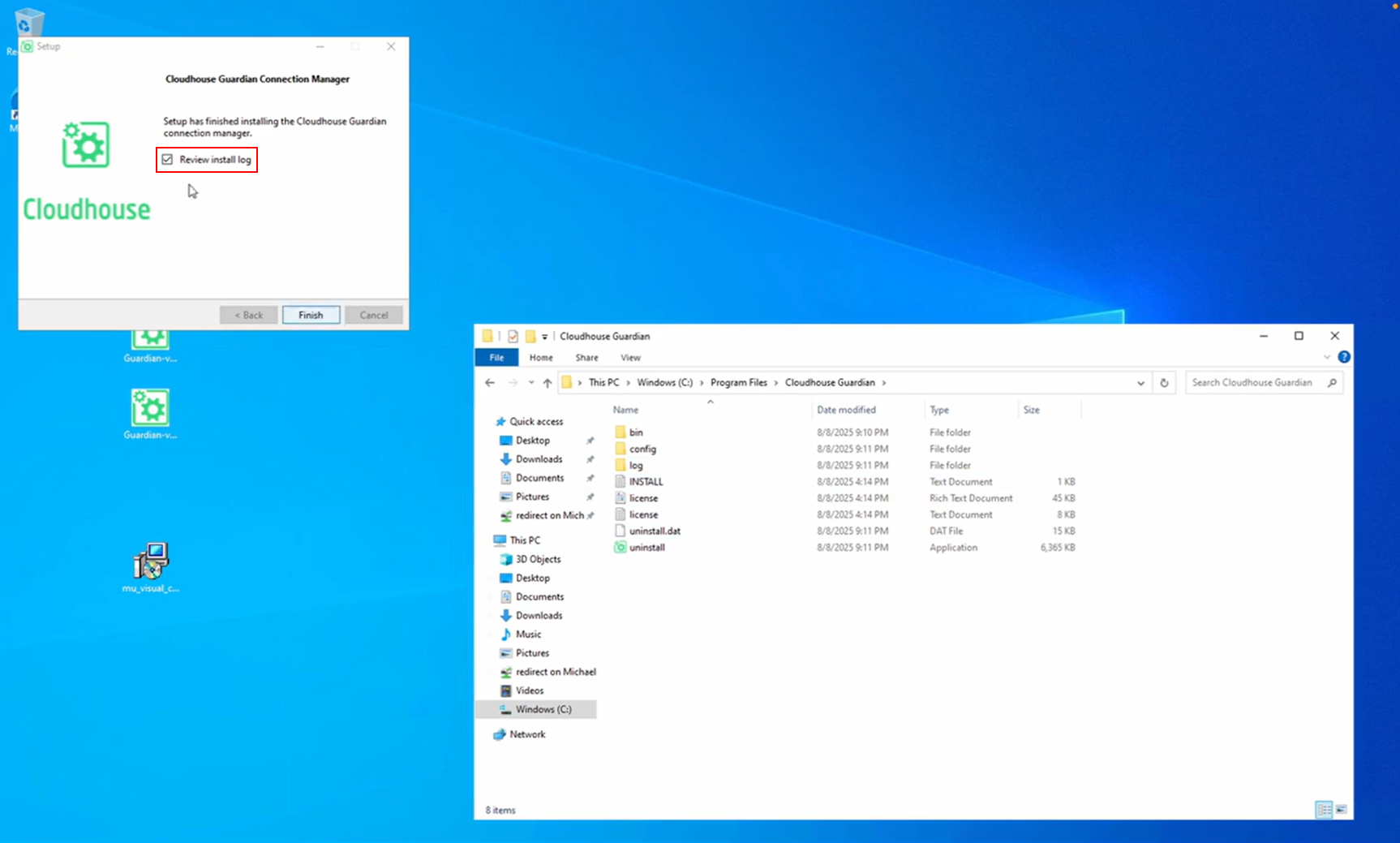Open 3D Objects in navigation pane
Viewport: 1400px width, 843px height.
click(x=538, y=559)
